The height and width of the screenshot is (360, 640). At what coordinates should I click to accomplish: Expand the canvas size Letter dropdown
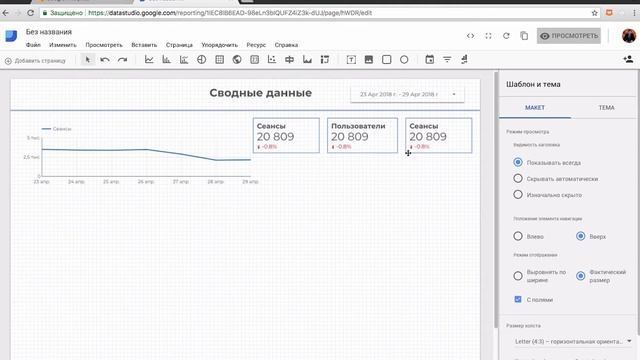click(x=572, y=341)
